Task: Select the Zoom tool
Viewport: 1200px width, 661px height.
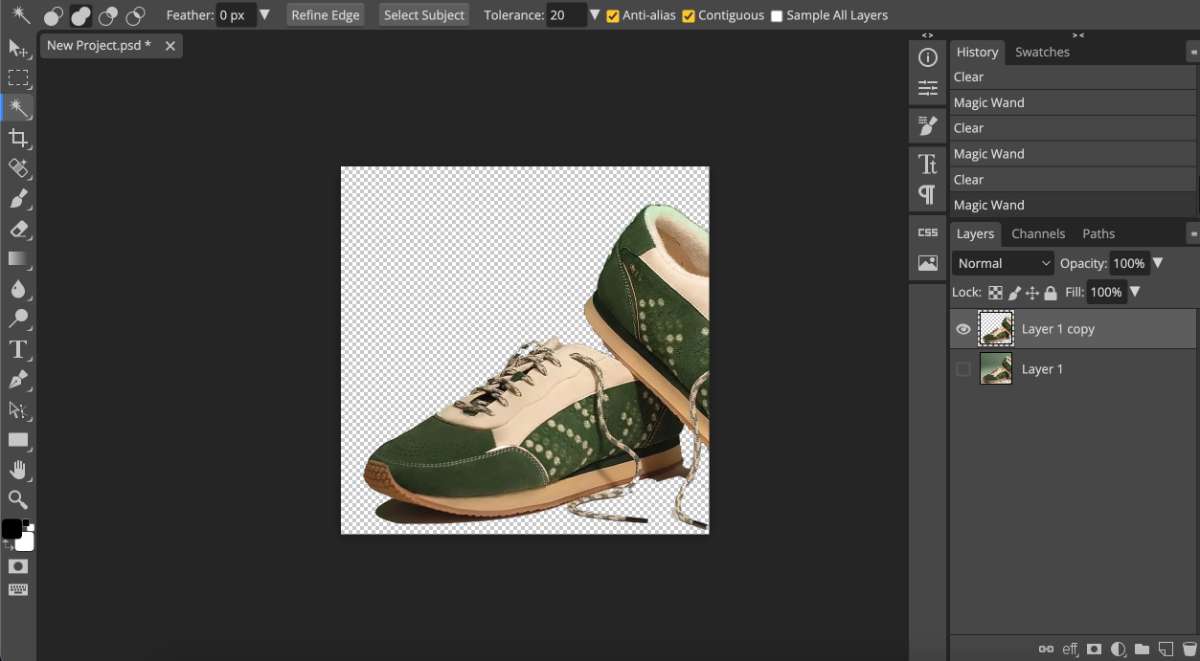Action: click(x=18, y=499)
